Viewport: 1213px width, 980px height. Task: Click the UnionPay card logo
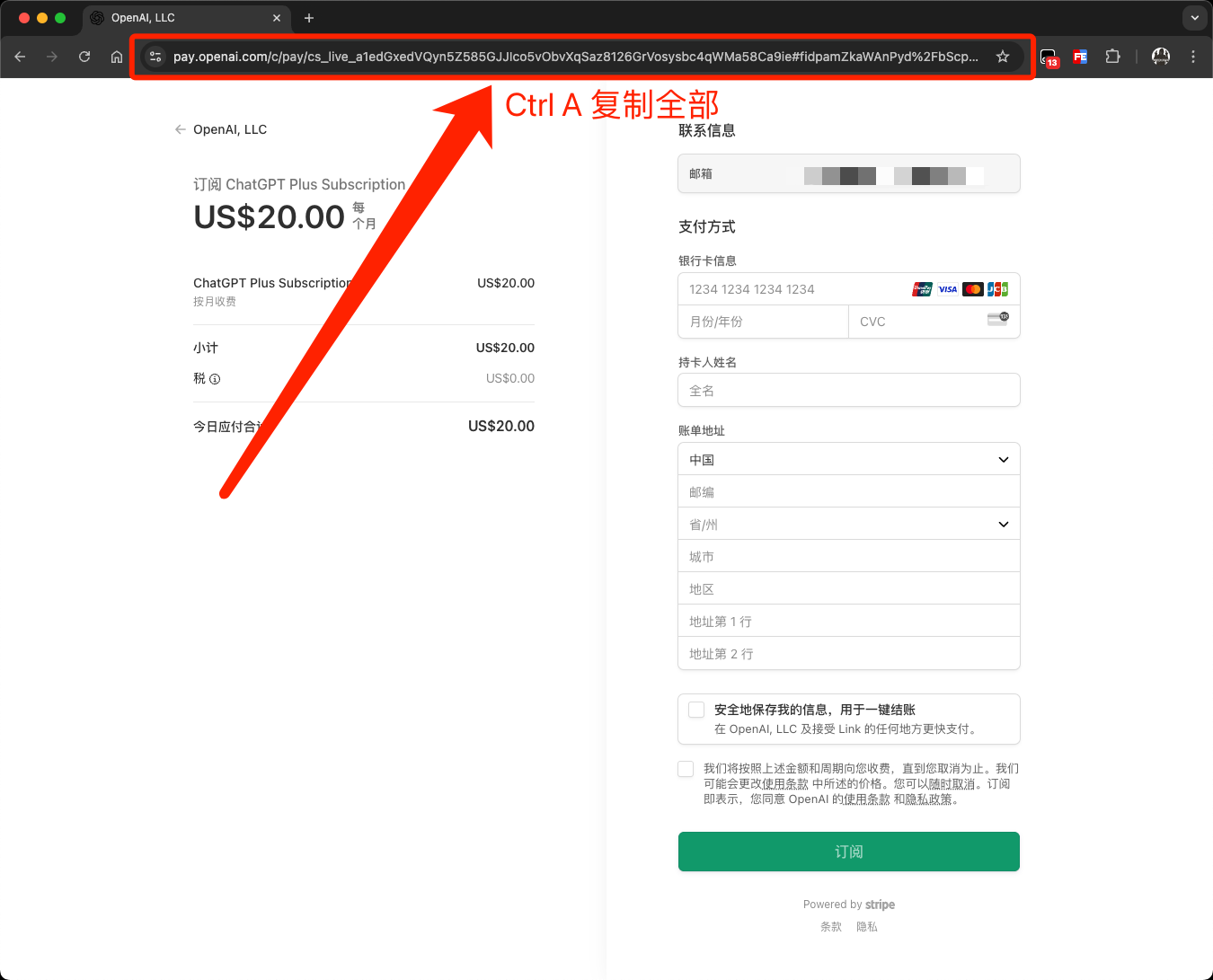pos(923,289)
